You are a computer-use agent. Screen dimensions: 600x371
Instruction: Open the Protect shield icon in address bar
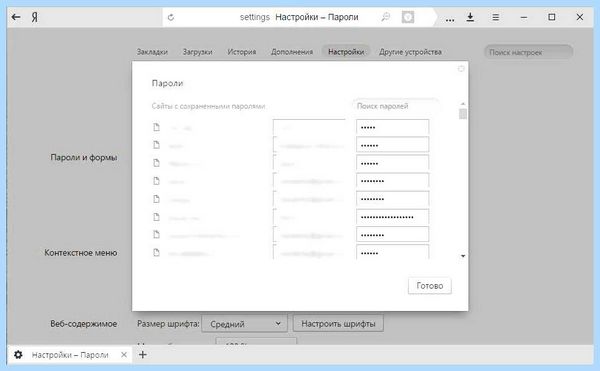[408, 17]
